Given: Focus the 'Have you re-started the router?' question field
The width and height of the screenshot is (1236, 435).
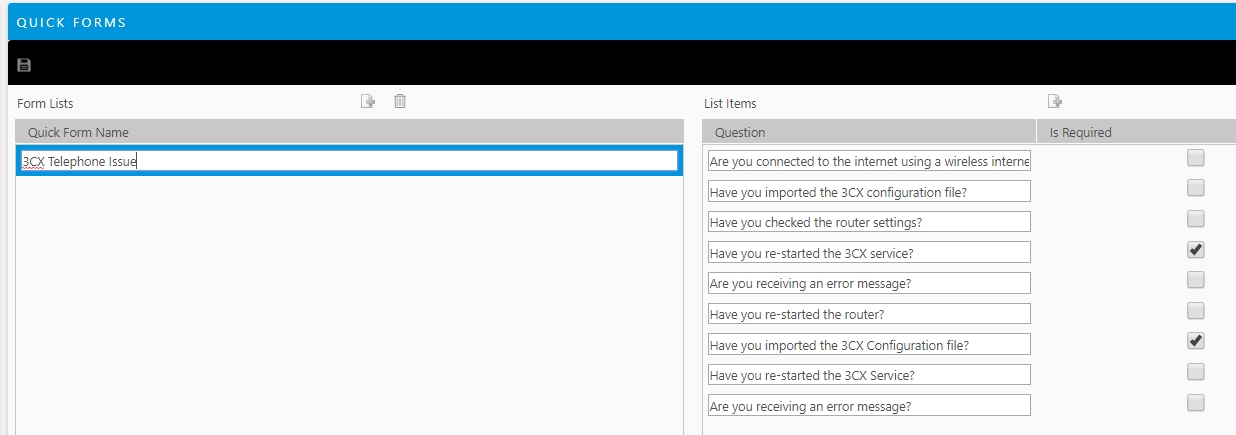Looking at the screenshot, I should click(868, 314).
